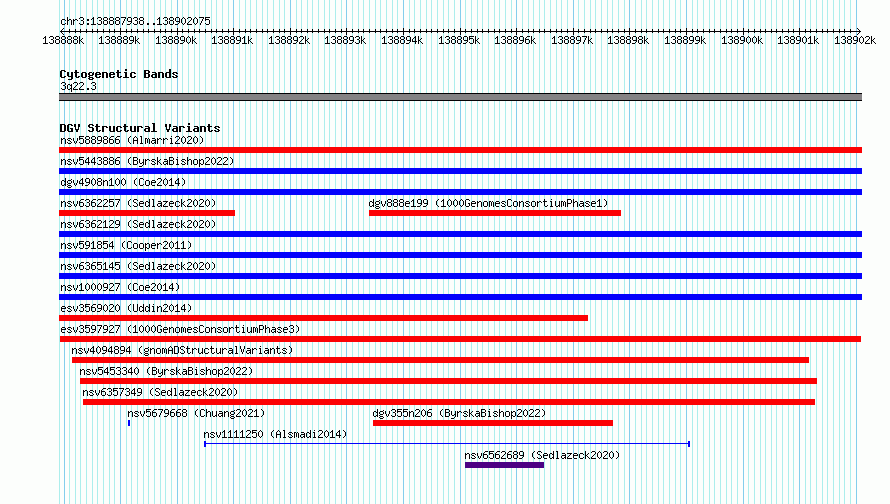Open the nsv5679668 (Chuang2021) label
Image resolution: width=890 pixels, height=504 pixels.
tap(196, 413)
